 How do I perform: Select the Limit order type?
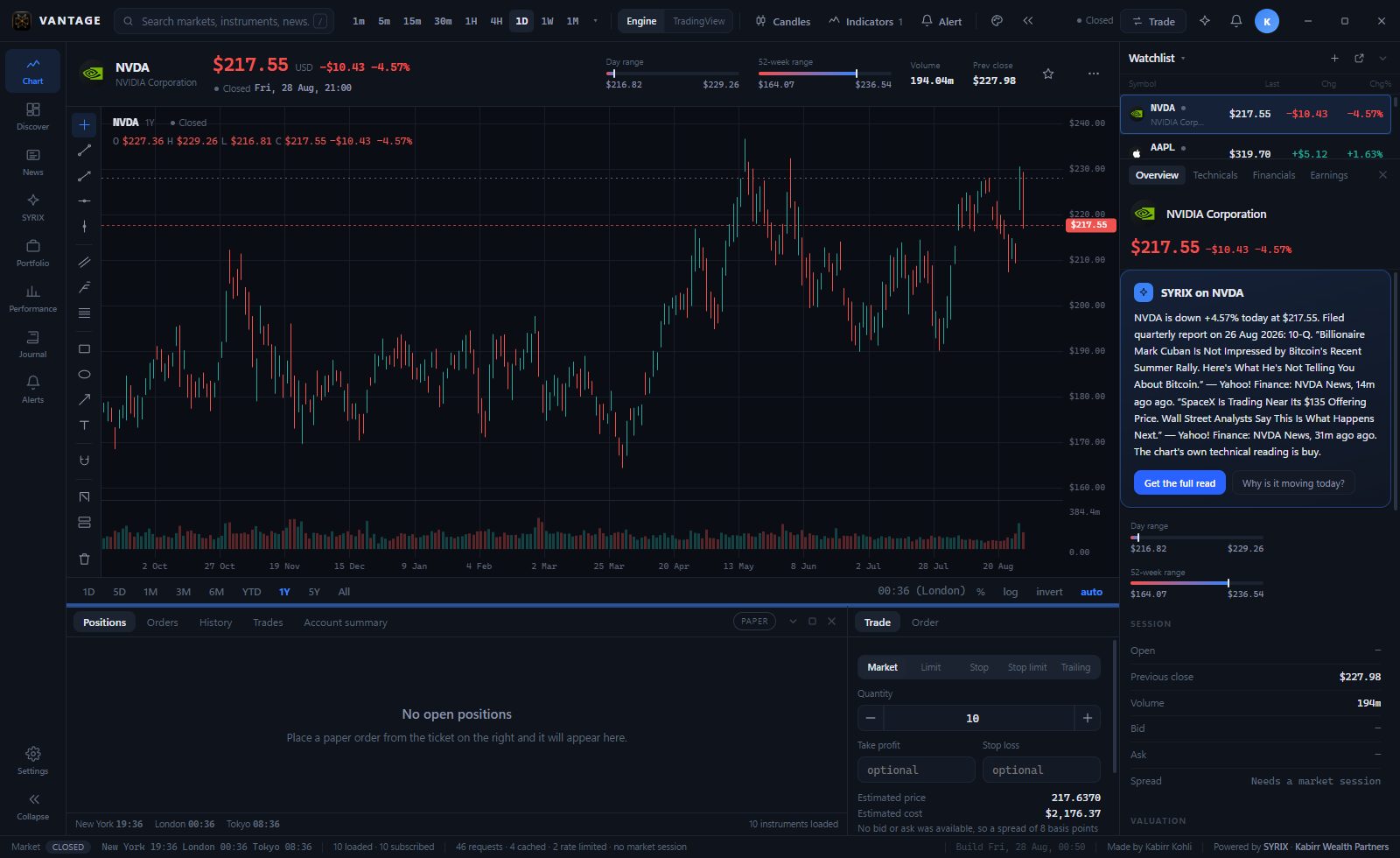coord(930,667)
